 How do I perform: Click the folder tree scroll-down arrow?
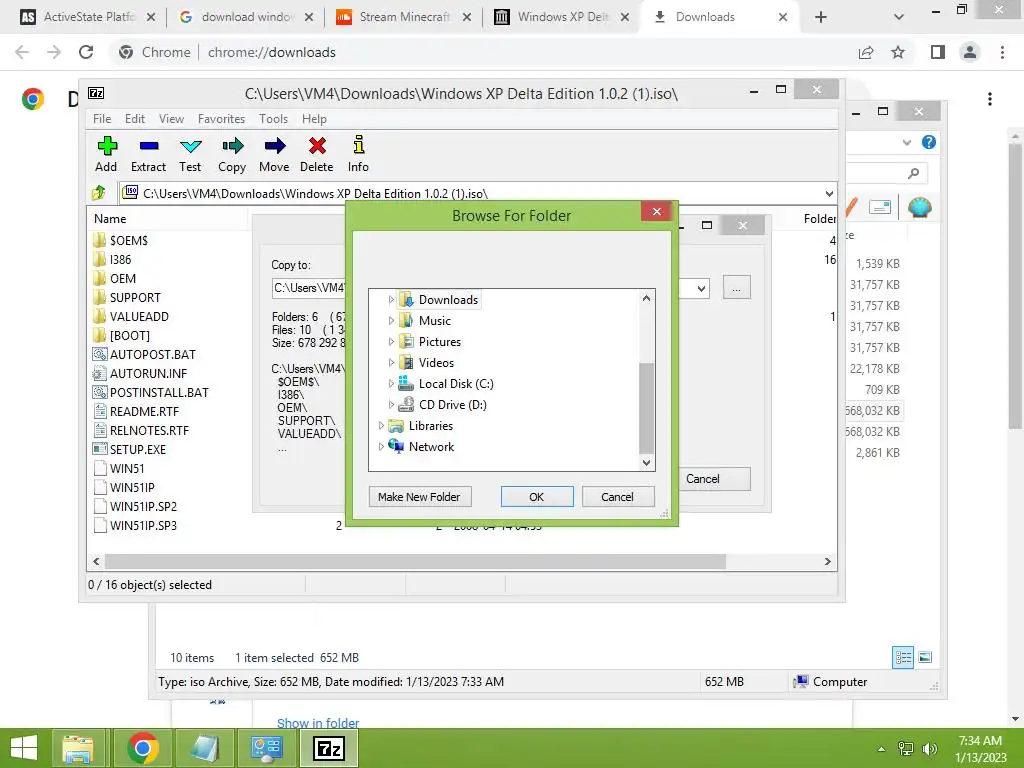647,463
